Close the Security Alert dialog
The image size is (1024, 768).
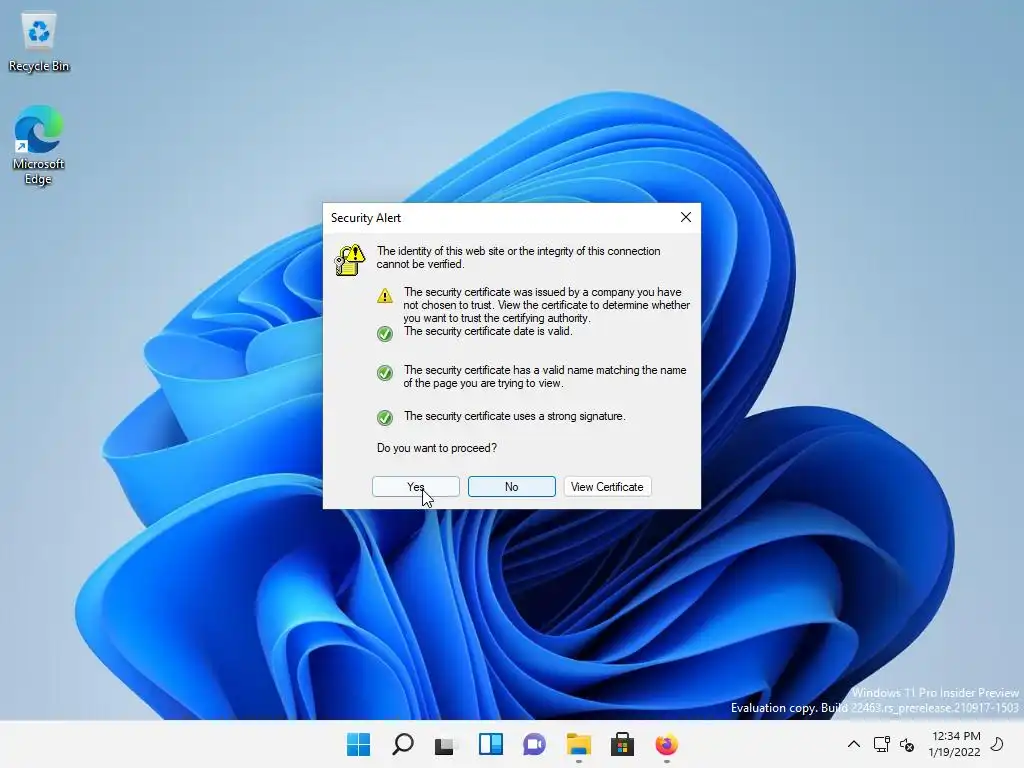click(686, 217)
